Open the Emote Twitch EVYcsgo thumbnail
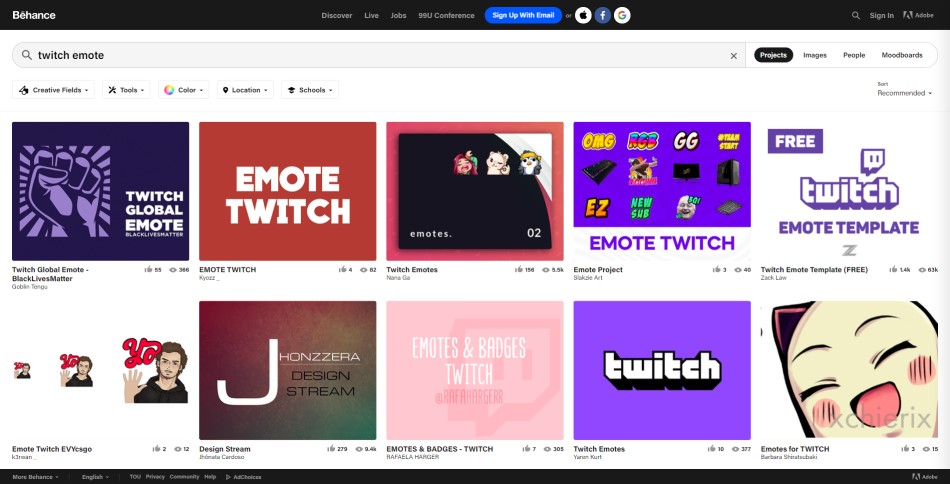This screenshot has height=484, width=950. tap(101, 370)
